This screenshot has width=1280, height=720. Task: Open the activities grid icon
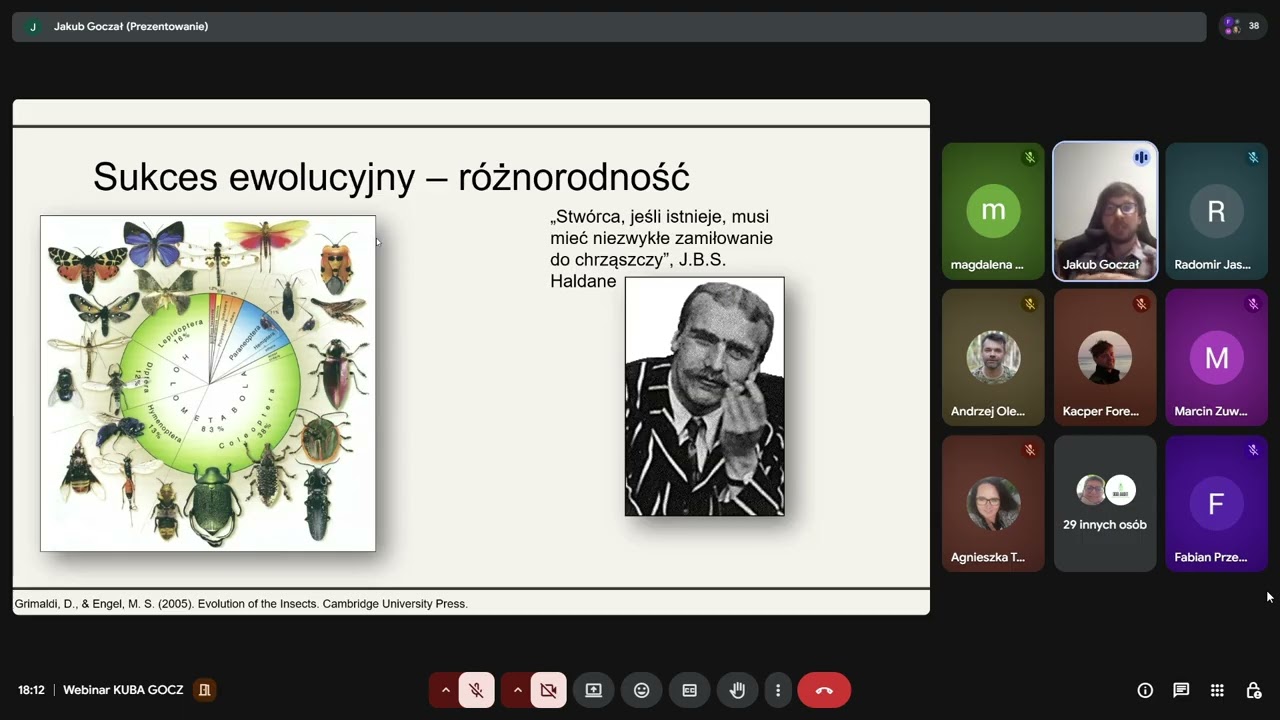(x=1217, y=690)
